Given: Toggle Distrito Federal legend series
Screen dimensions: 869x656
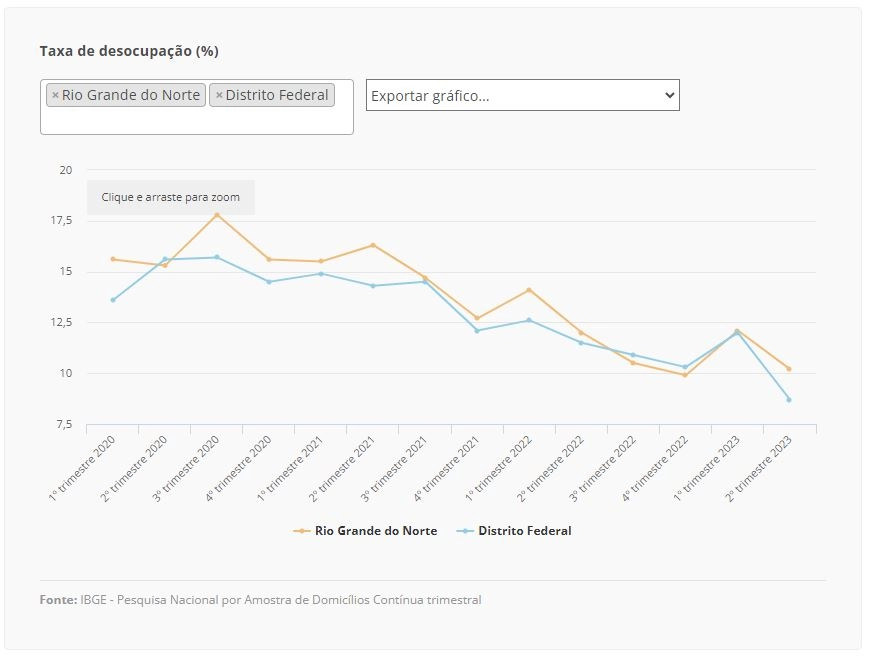Looking at the screenshot, I should tap(514, 531).
